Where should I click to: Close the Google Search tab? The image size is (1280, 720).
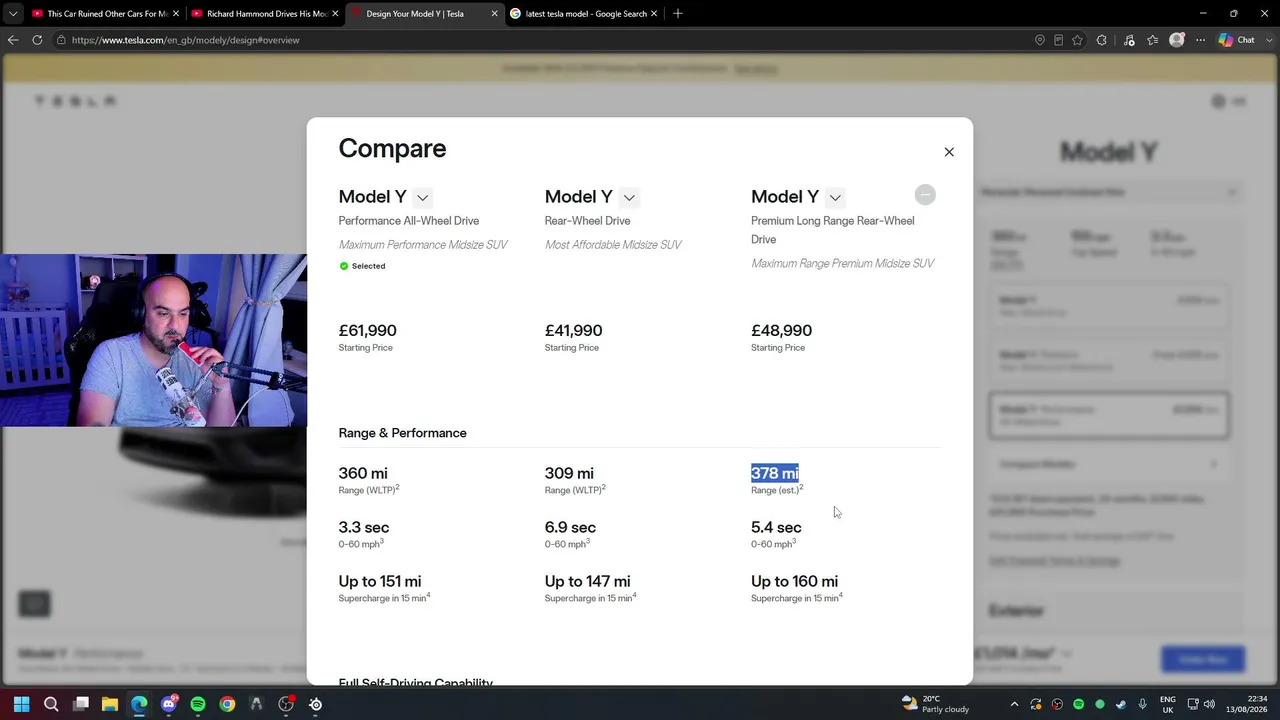click(x=656, y=14)
